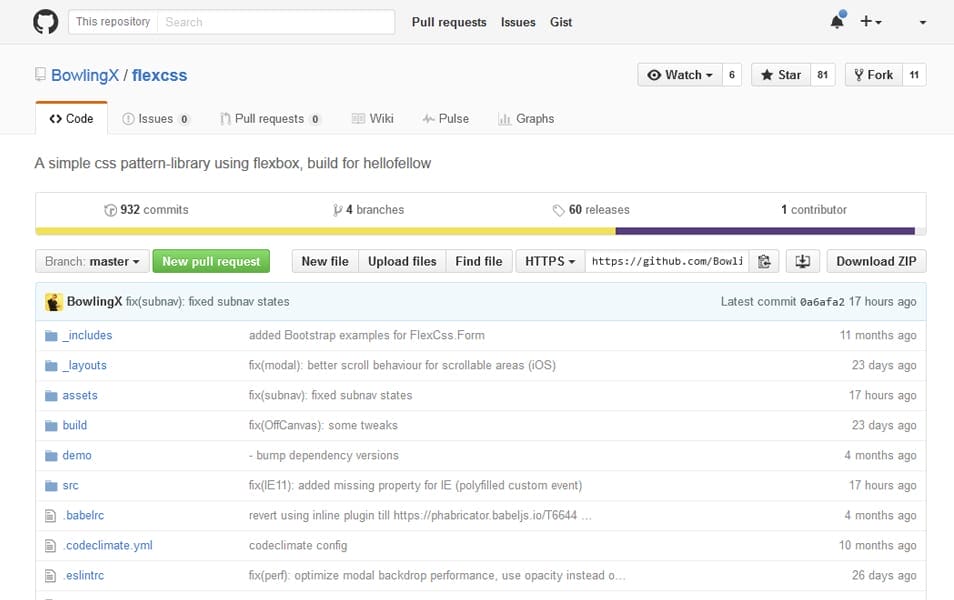Open the _layouts folder name link
Viewport: 954px width, 600px height.
pos(85,365)
